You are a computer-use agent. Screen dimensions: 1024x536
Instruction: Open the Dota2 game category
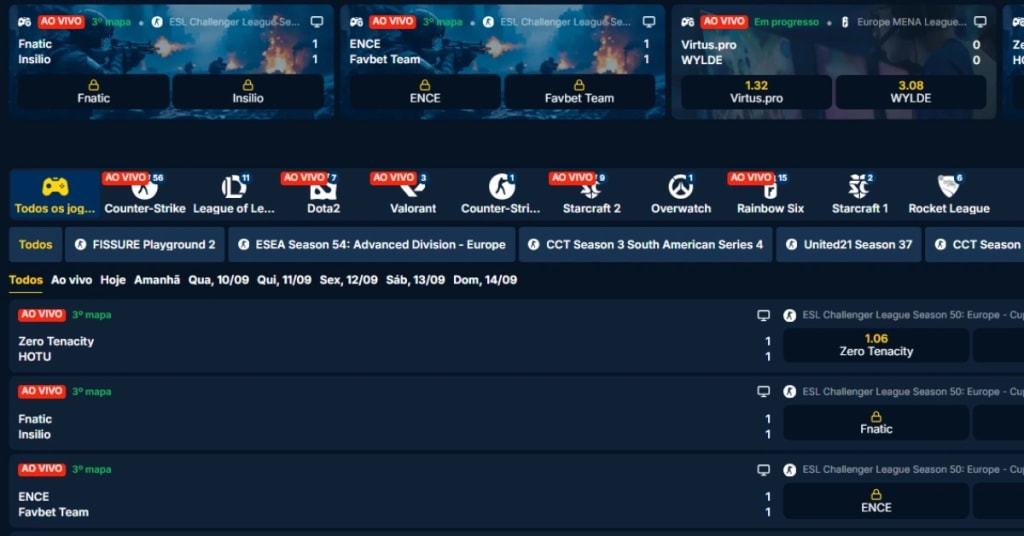[323, 195]
